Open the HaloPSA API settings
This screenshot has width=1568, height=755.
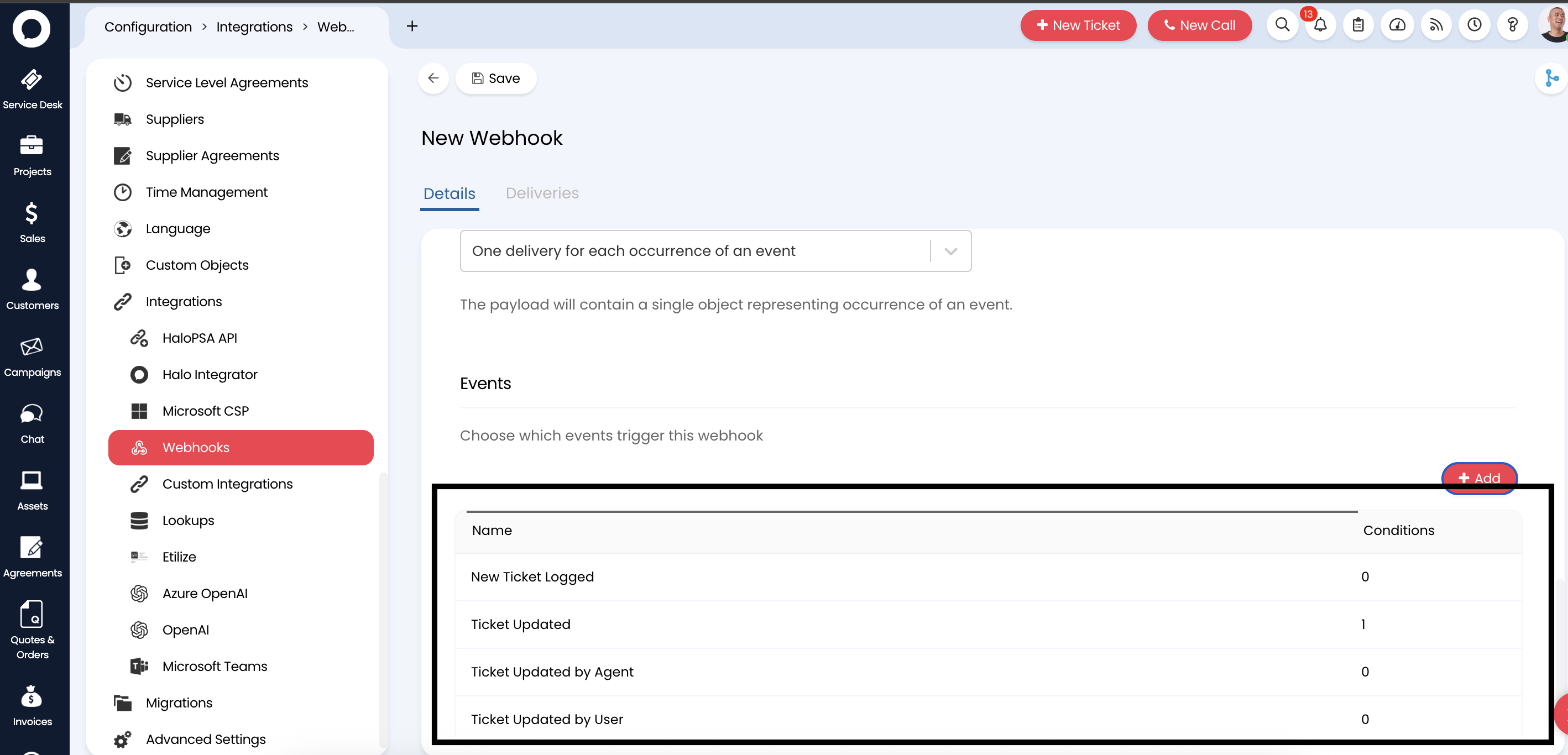(200, 338)
